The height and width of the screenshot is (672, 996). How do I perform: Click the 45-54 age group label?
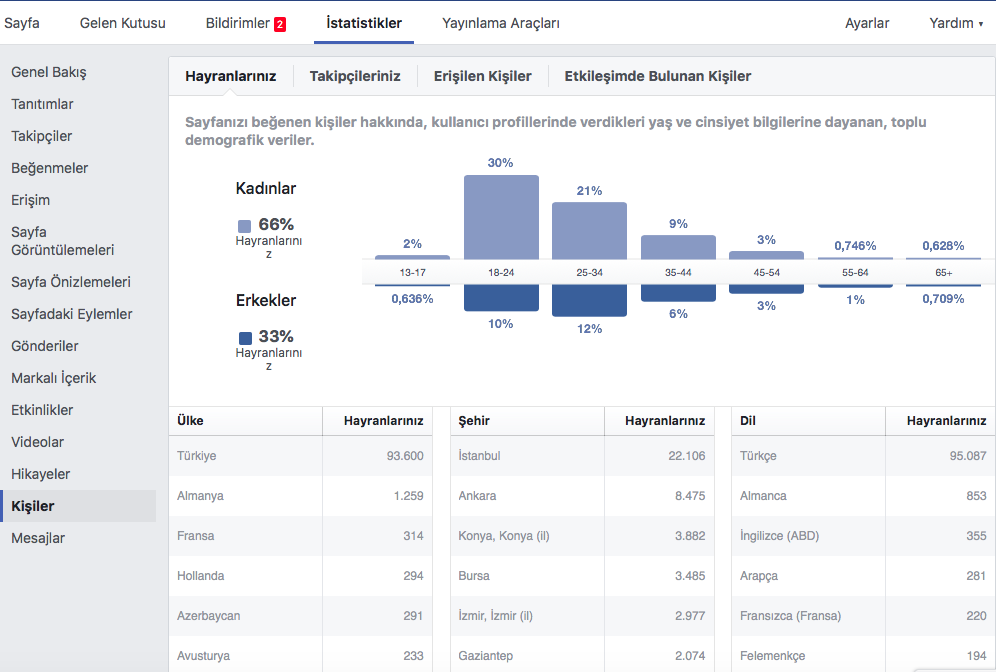pos(767,272)
